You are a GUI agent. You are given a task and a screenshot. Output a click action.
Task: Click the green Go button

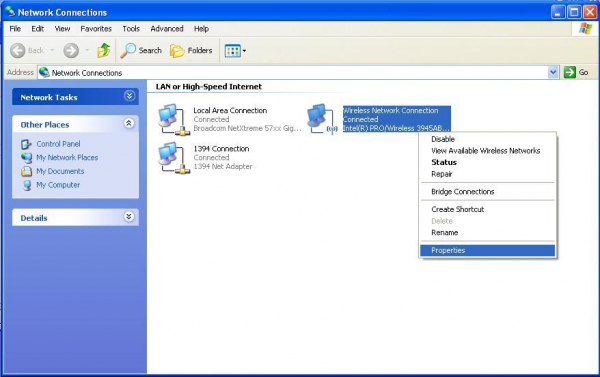coord(576,72)
